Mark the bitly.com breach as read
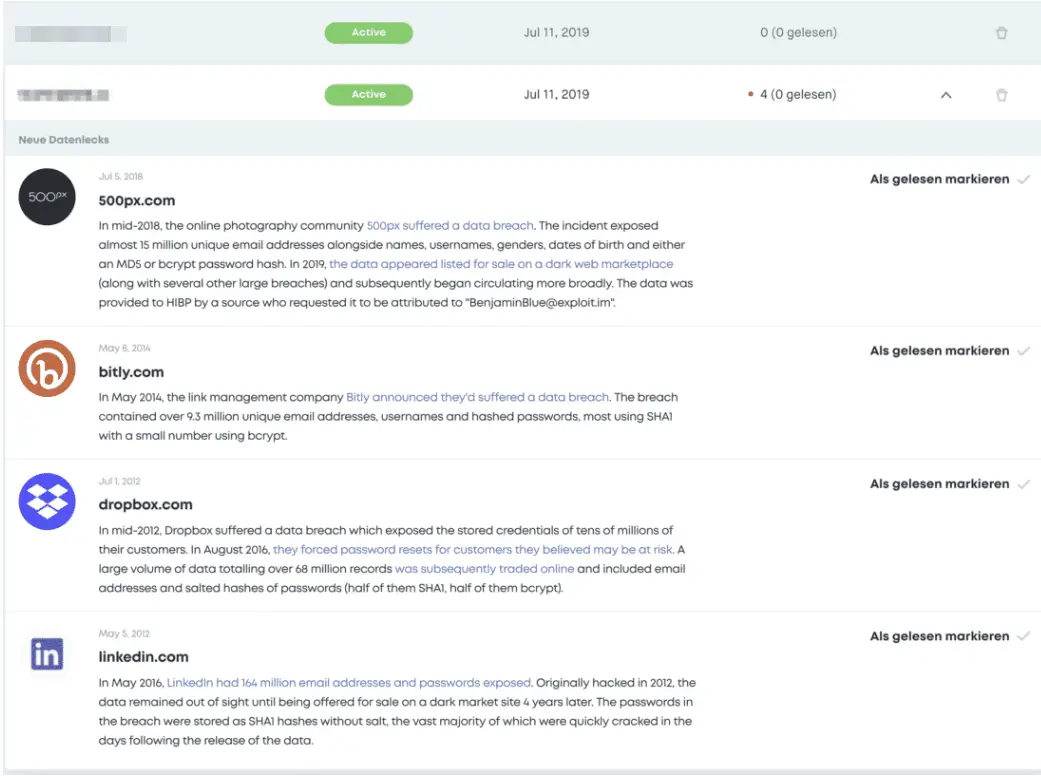 point(949,350)
